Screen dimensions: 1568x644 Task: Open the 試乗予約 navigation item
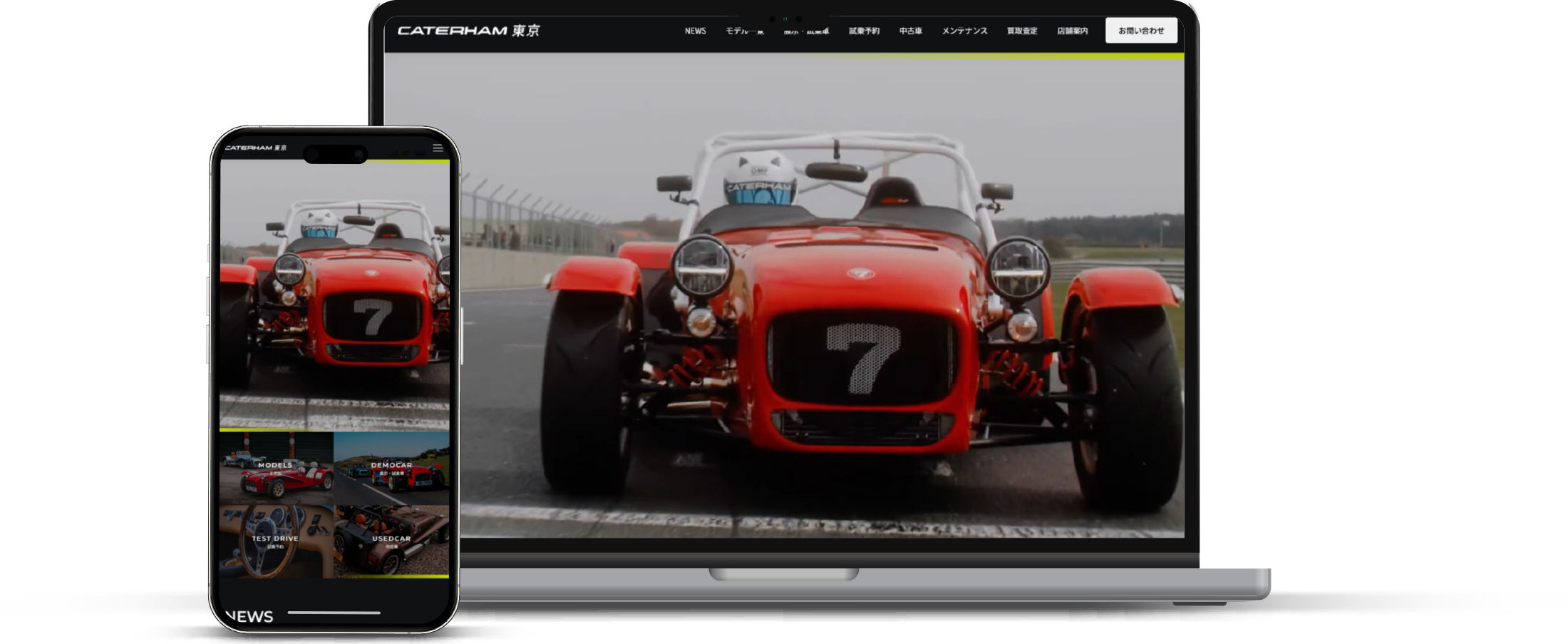coord(864,31)
